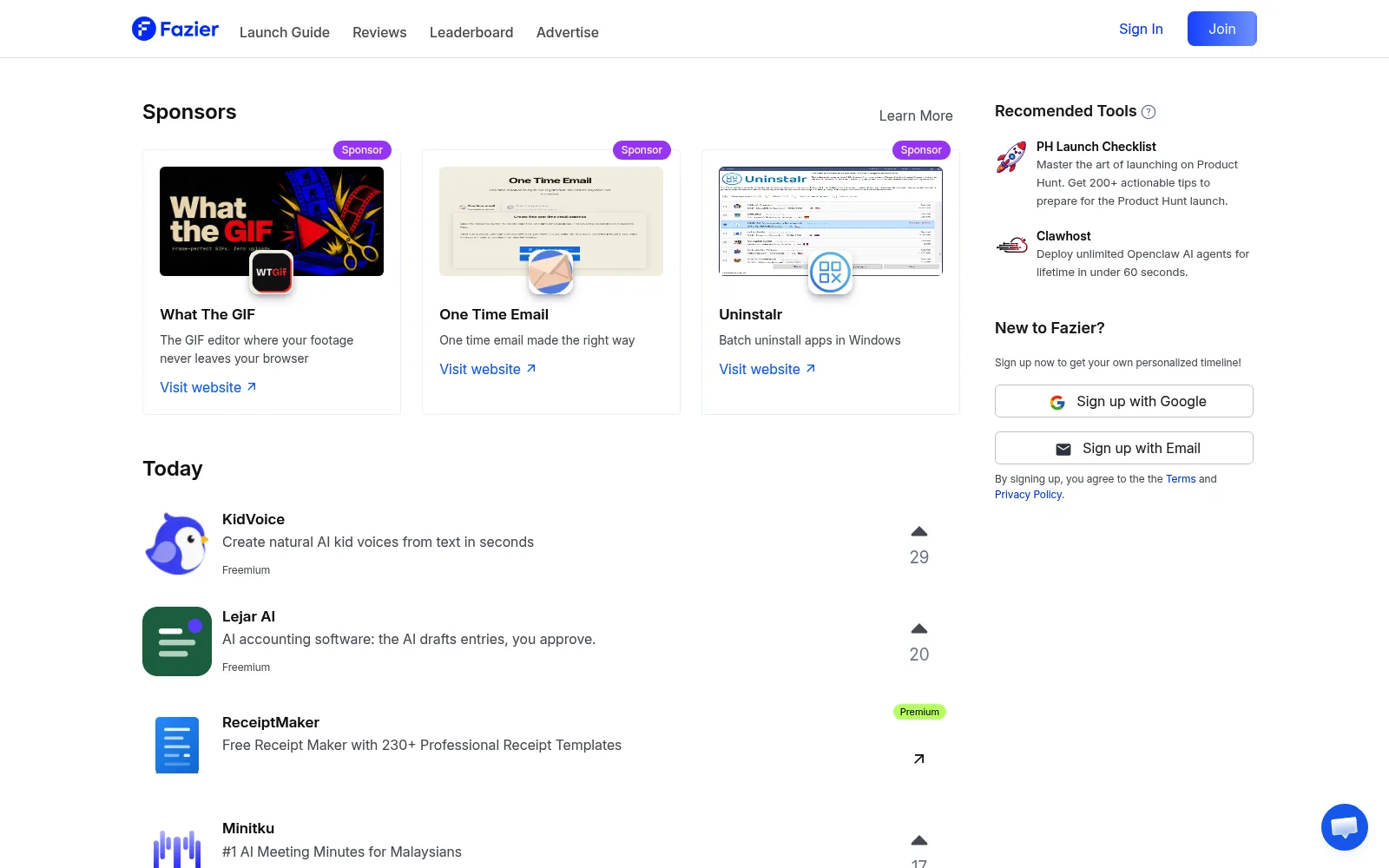Viewport: 1389px width, 868px height.
Task: Click the Sponsor badge on What The GIF card
Action: click(362, 150)
